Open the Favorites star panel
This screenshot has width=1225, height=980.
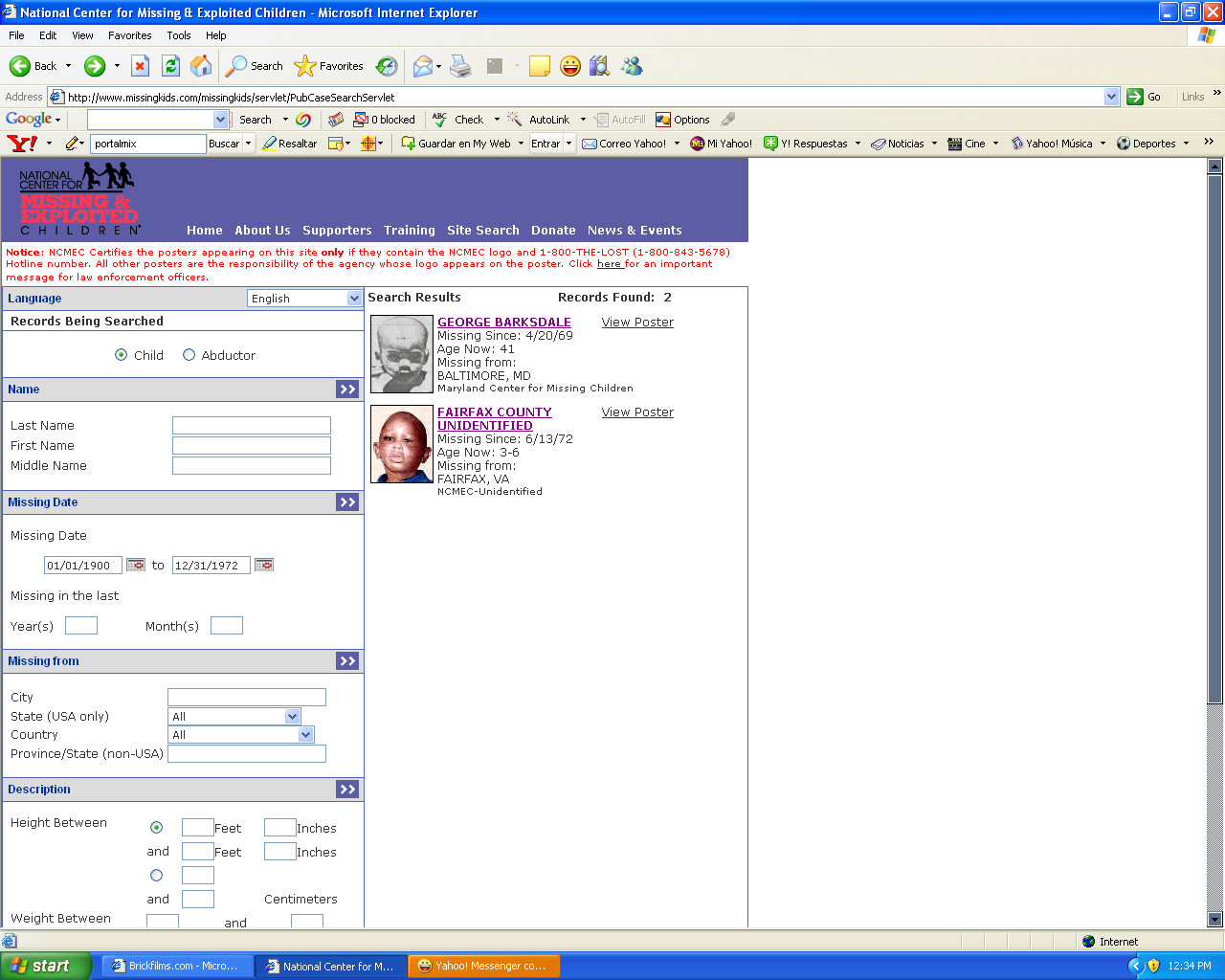click(x=329, y=66)
